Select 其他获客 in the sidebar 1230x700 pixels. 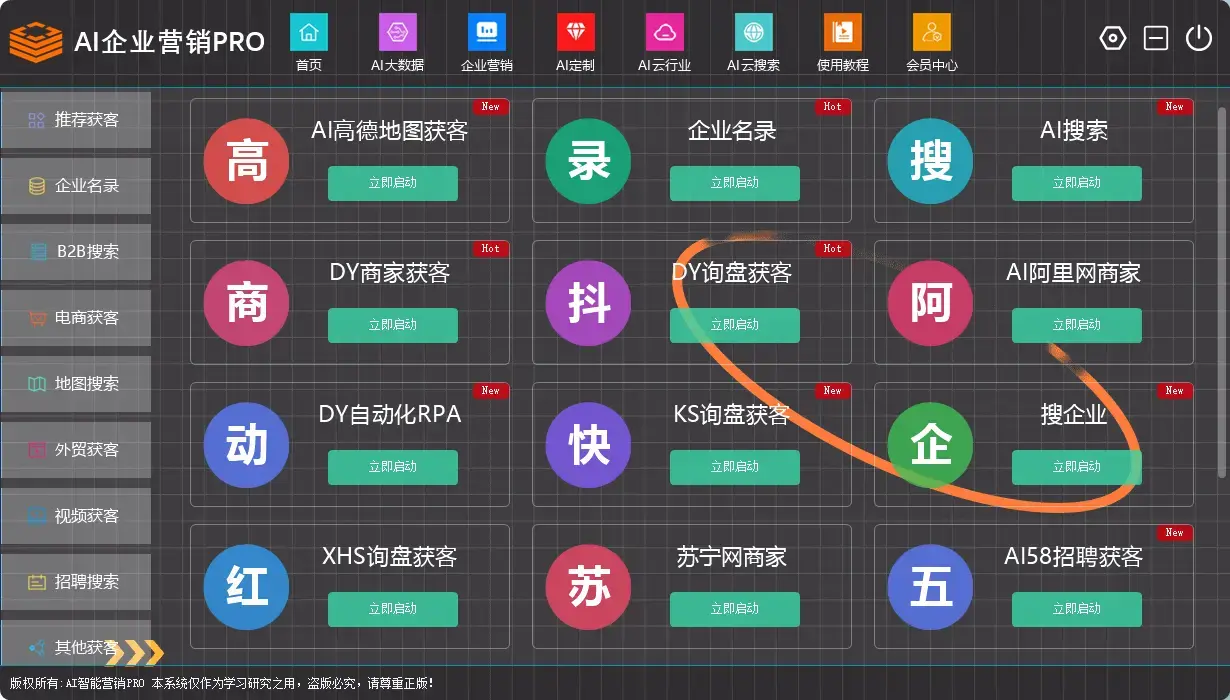(x=76, y=643)
